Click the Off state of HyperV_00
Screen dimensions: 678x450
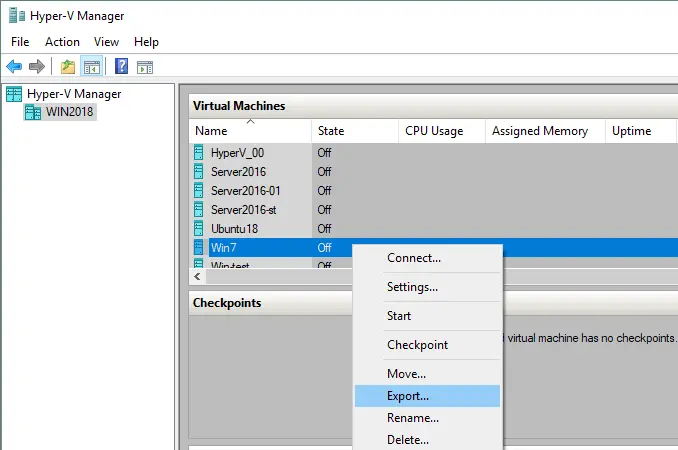coord(324,153)
